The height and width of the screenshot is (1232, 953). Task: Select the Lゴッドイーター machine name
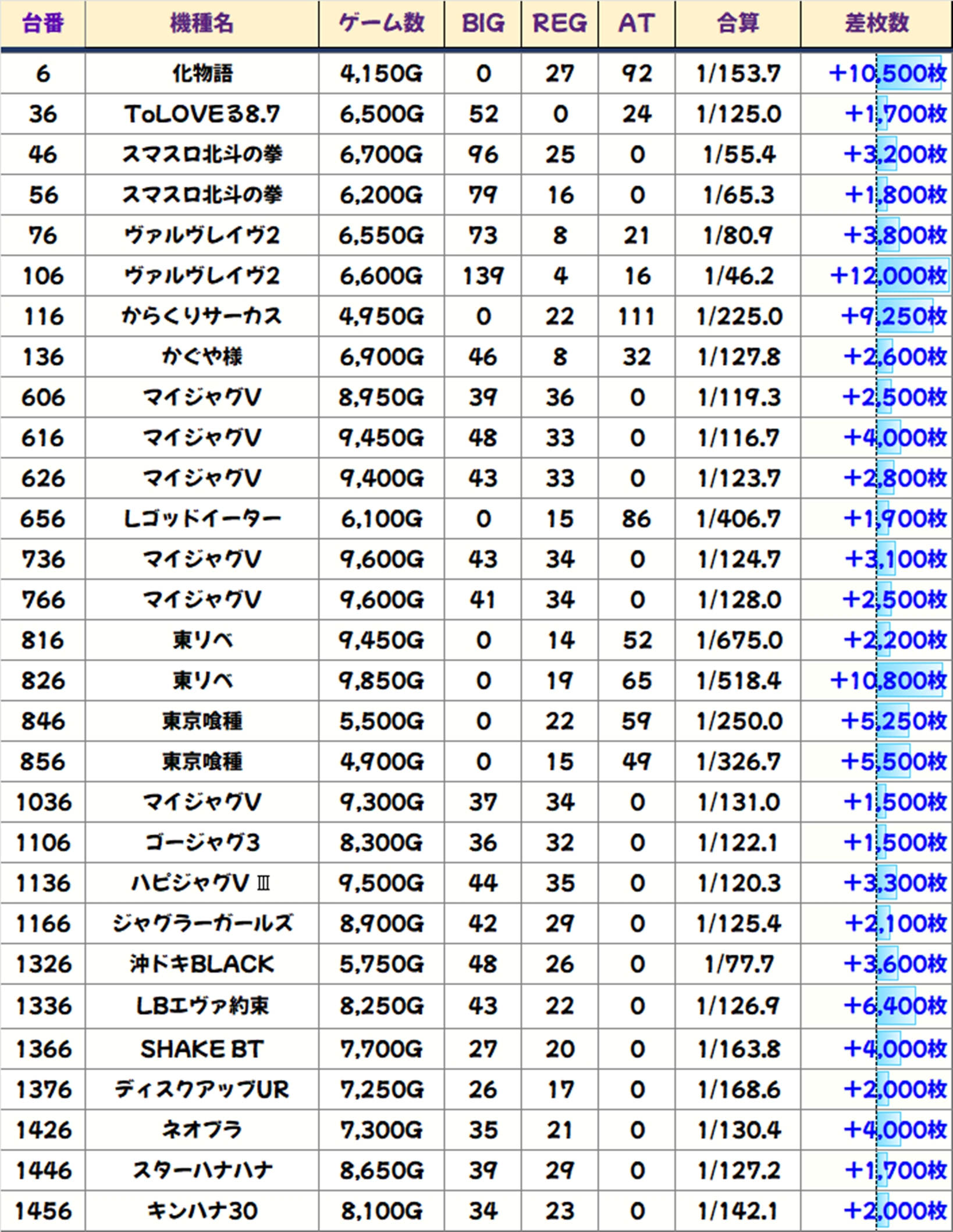(201, 519)
